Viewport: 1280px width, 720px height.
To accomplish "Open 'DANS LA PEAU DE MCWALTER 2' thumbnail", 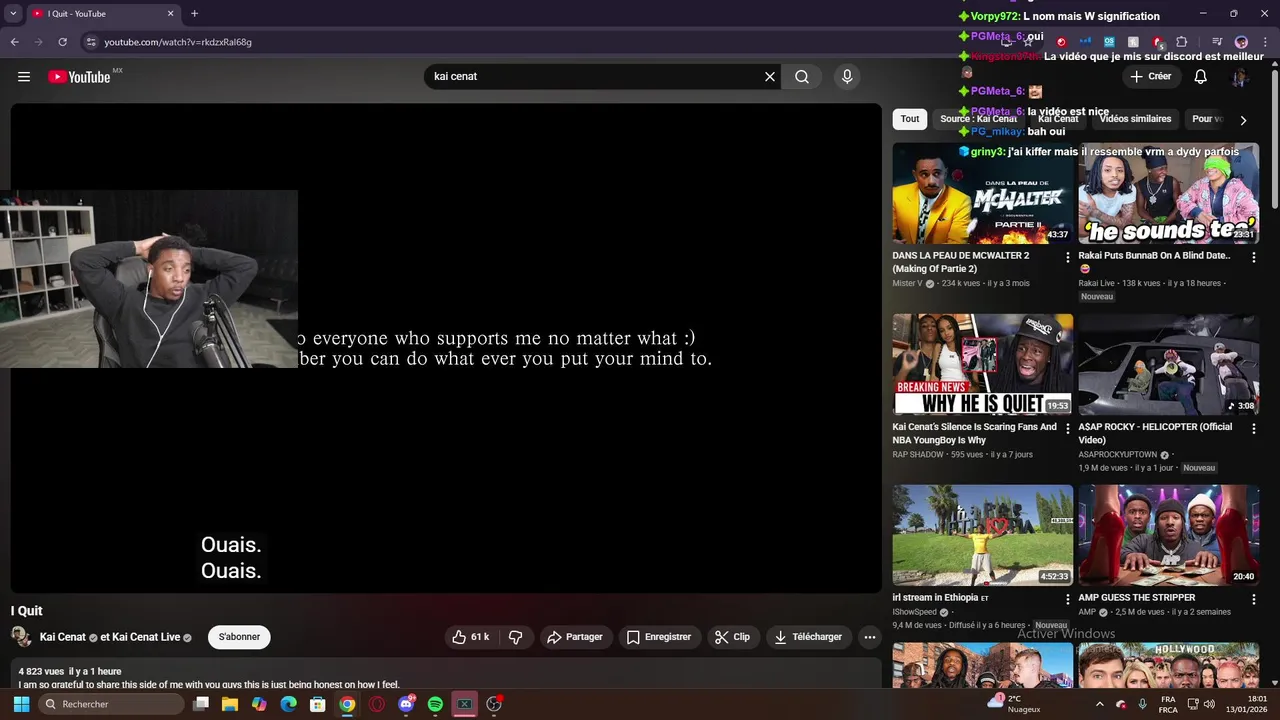I will 983,193.
